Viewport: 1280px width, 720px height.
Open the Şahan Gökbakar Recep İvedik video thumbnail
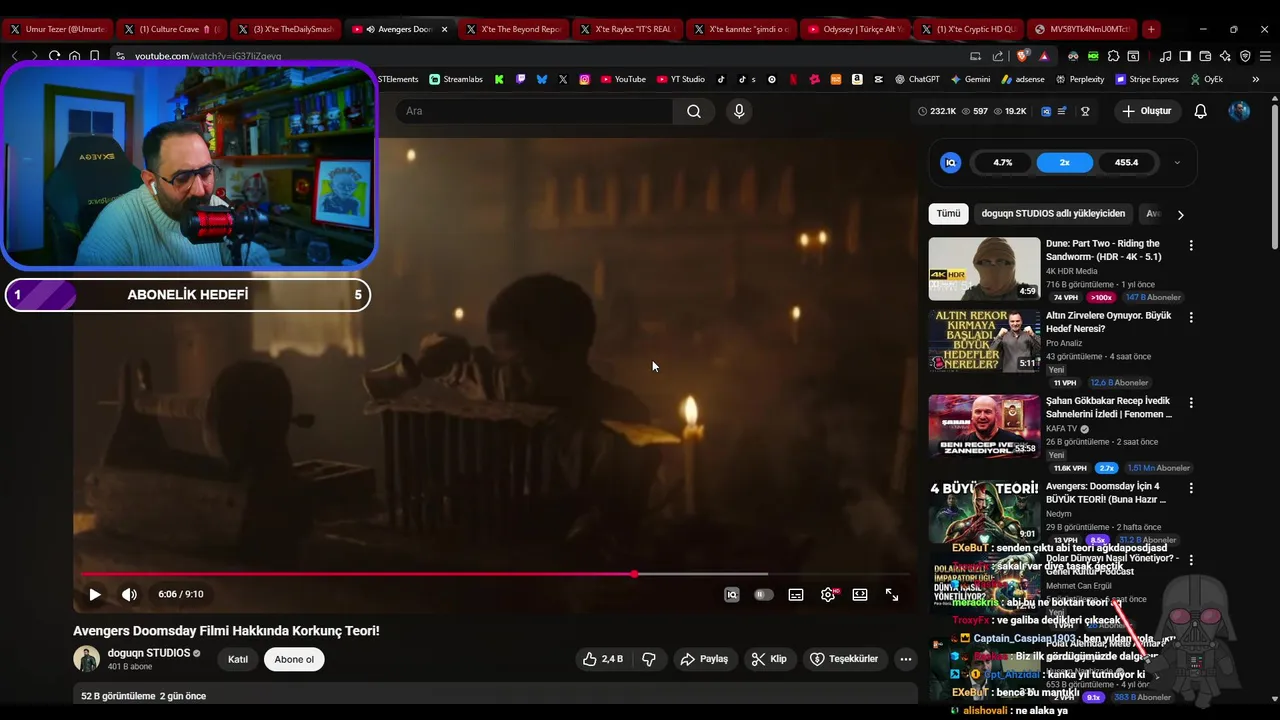pos(984,426)
